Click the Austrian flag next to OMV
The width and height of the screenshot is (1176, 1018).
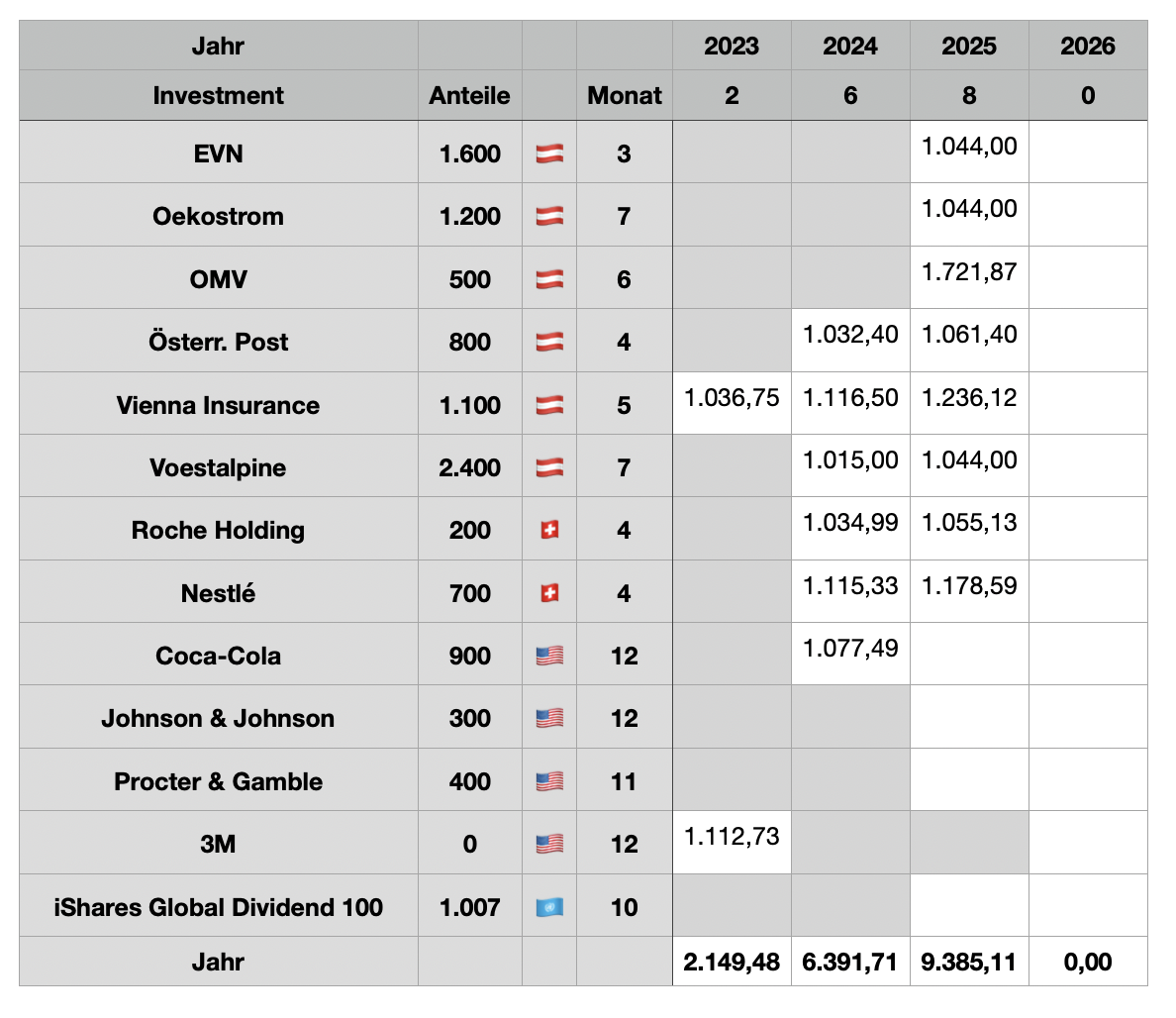549,279
